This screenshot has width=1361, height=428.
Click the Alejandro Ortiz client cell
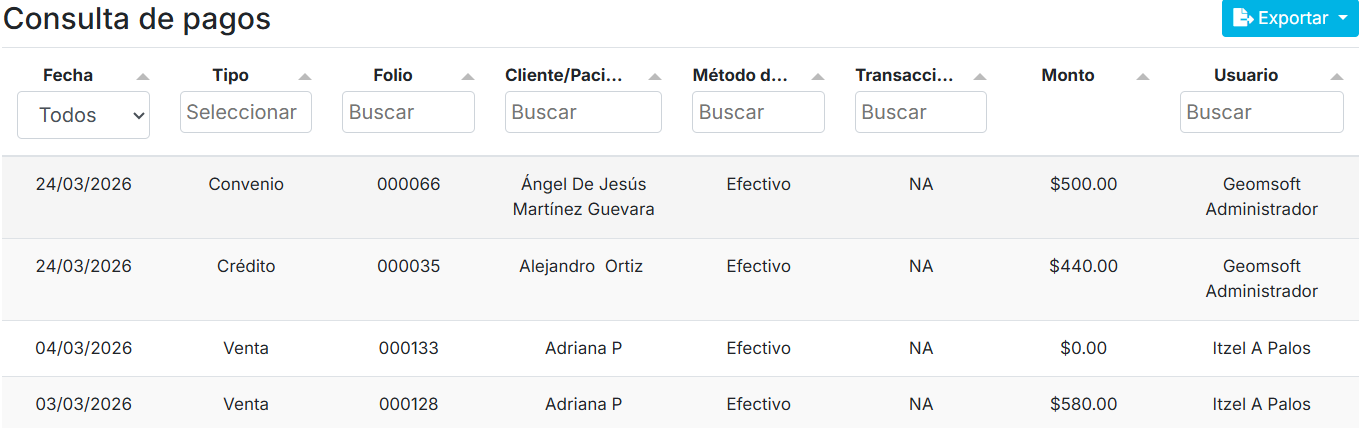[581, 266]
